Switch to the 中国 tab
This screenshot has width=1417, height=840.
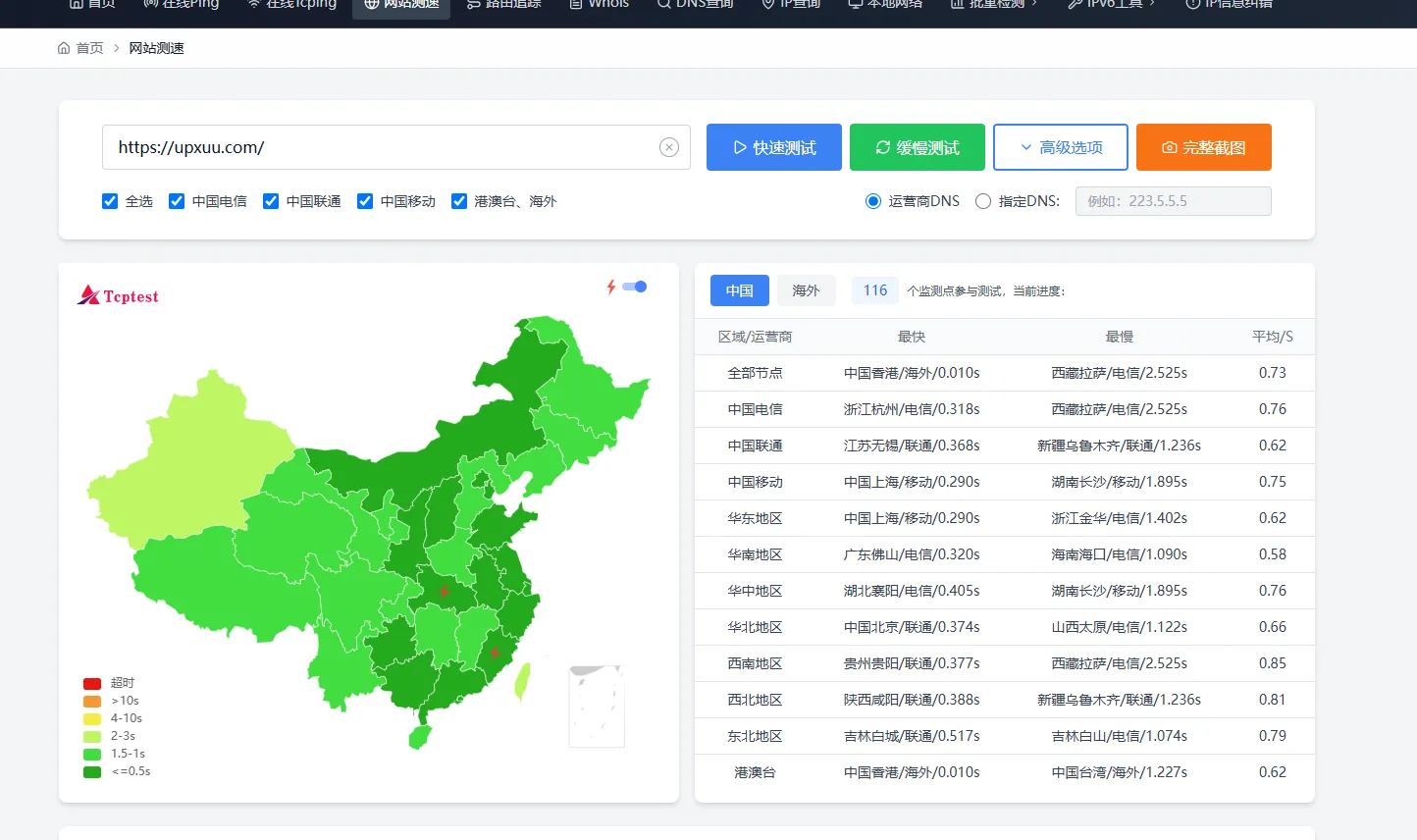740,290
